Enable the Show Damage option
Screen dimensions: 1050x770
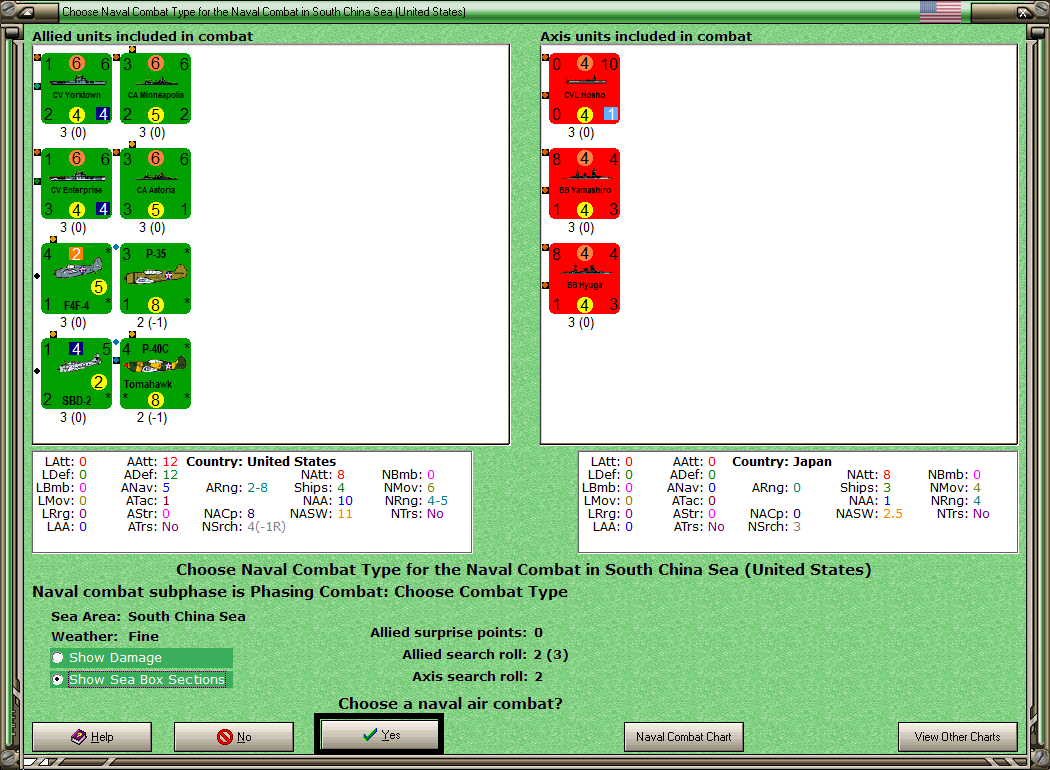tap(141, 658)
